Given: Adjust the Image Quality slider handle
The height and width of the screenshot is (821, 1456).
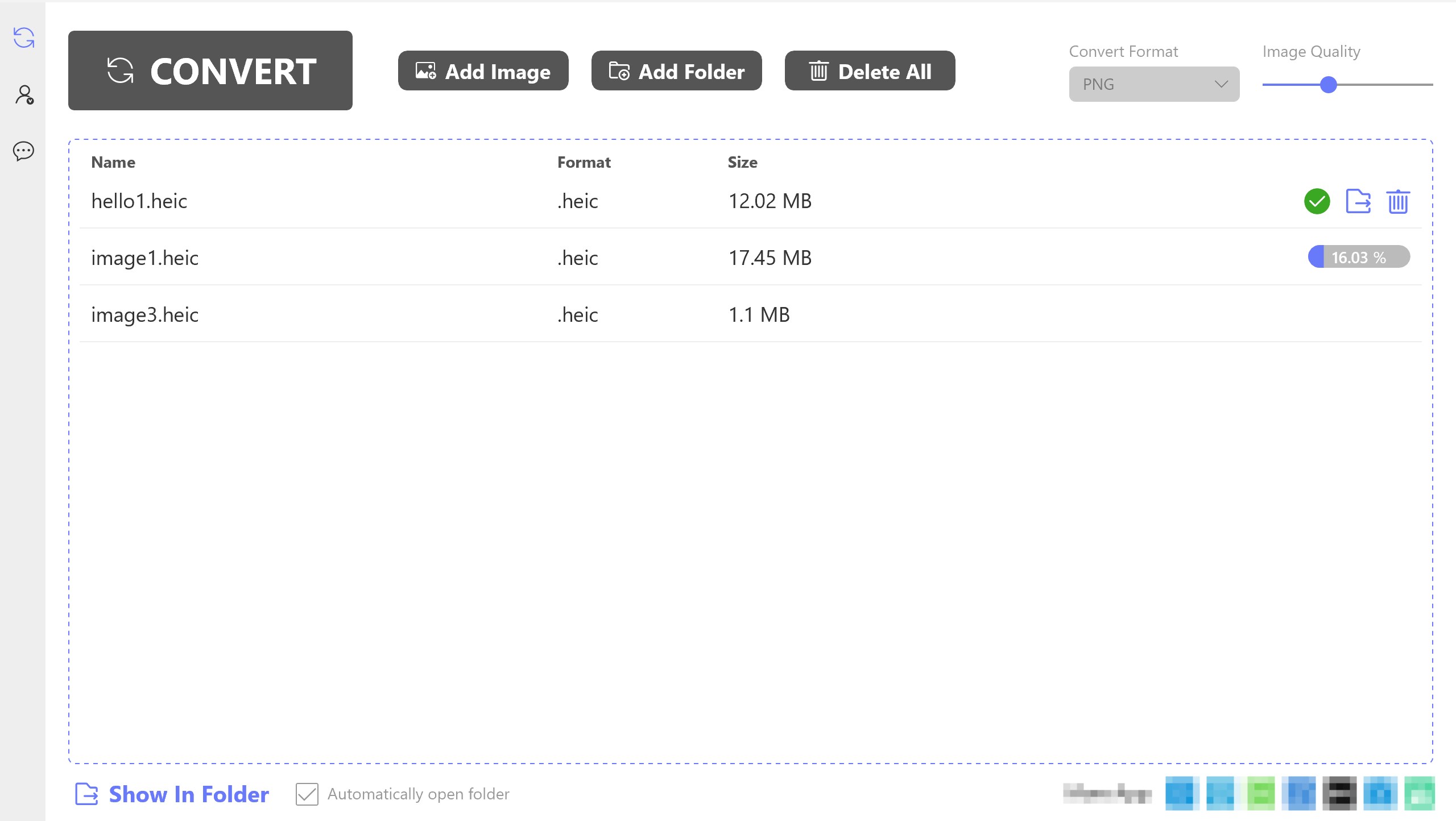Looking at the screenshot, I should point(1329,84).
